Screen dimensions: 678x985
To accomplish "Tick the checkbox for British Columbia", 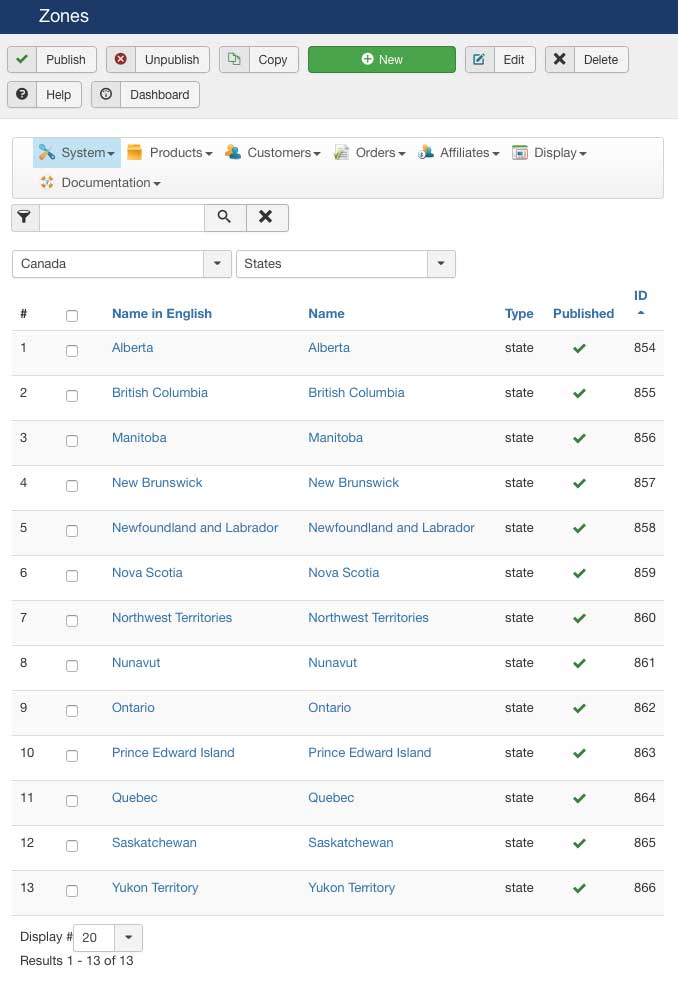I will [72, 396].
